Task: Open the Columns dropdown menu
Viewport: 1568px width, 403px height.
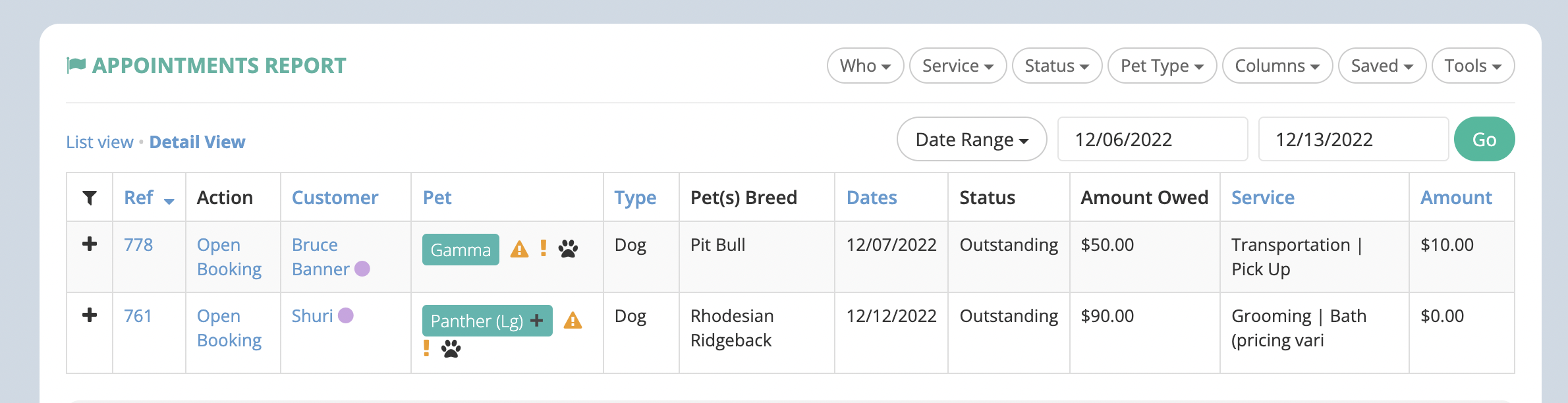Action: tap(1277, 66)
